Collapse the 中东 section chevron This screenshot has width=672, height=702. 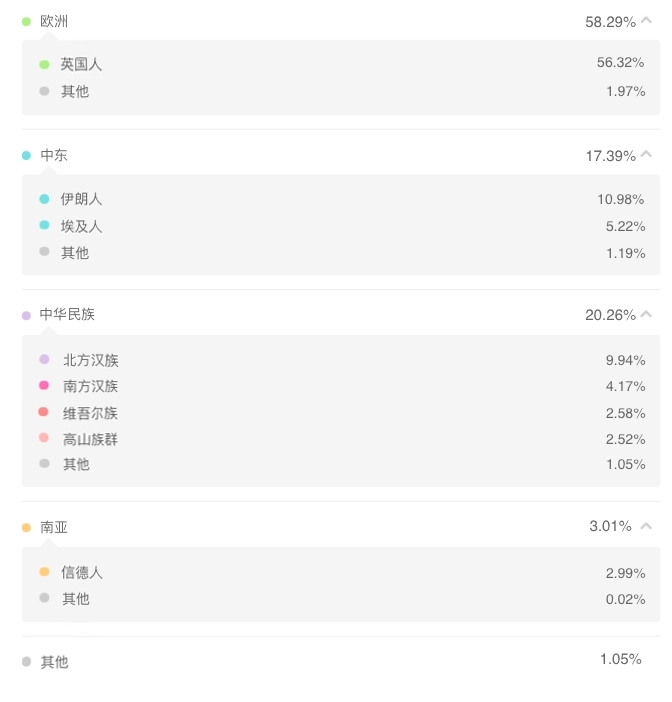pos(646,154)
